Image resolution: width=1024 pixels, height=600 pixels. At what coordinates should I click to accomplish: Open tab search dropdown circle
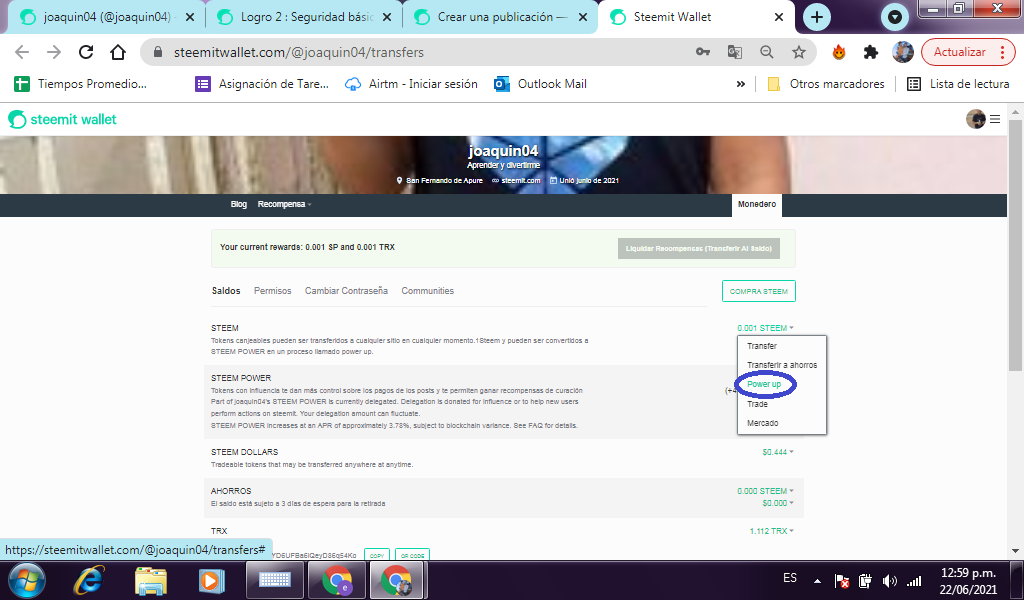point(895,17)
